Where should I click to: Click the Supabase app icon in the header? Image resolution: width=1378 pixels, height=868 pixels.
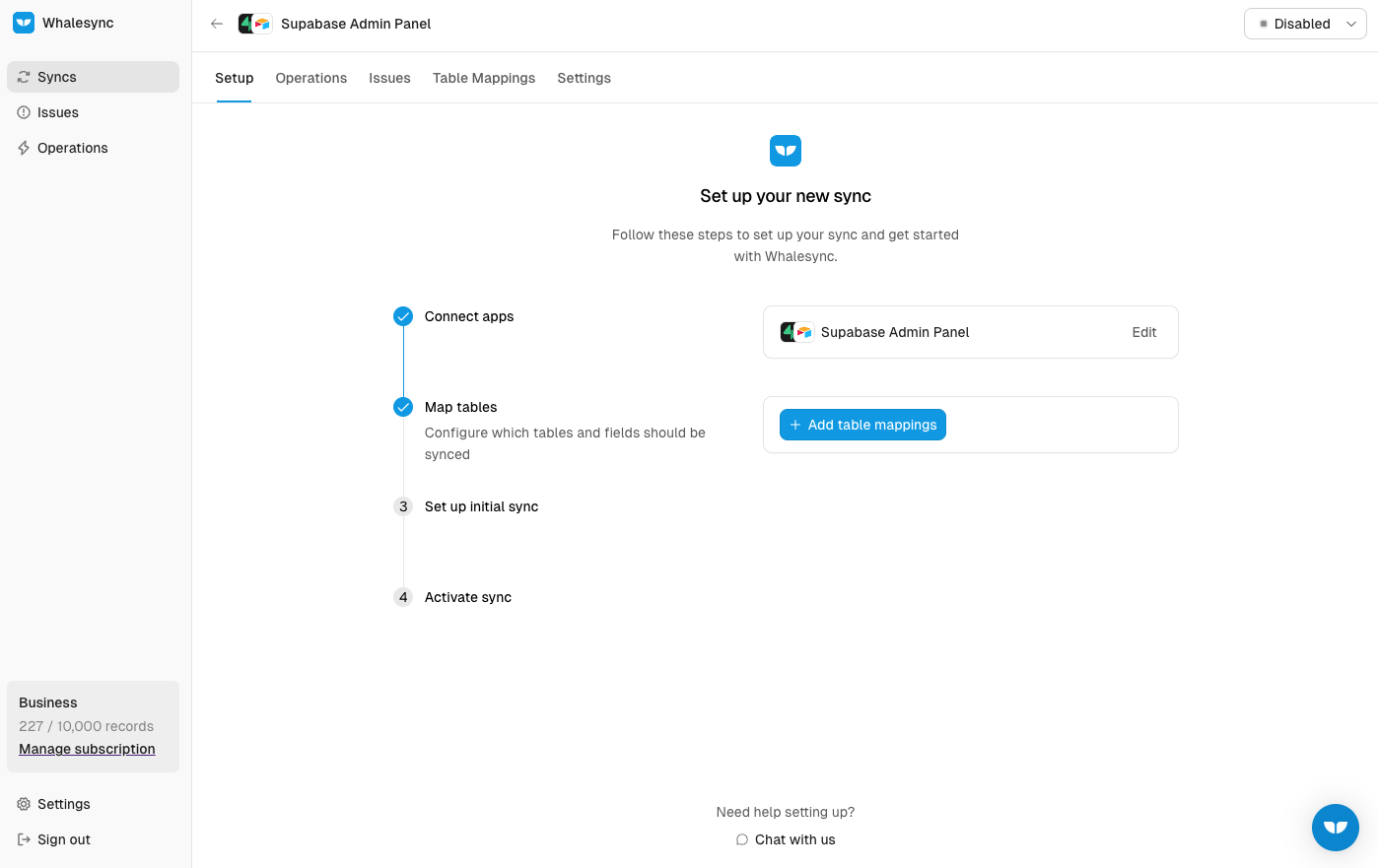click(253, 23)
